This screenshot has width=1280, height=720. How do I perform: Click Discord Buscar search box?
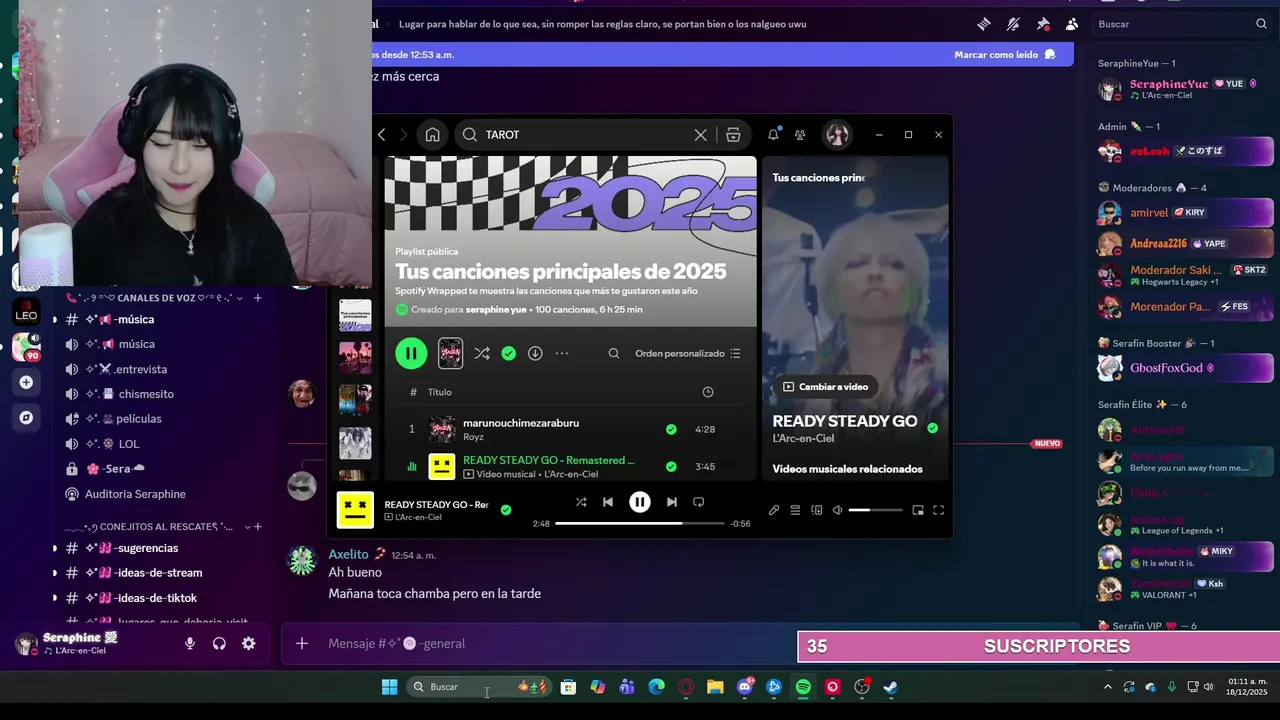1182,24
